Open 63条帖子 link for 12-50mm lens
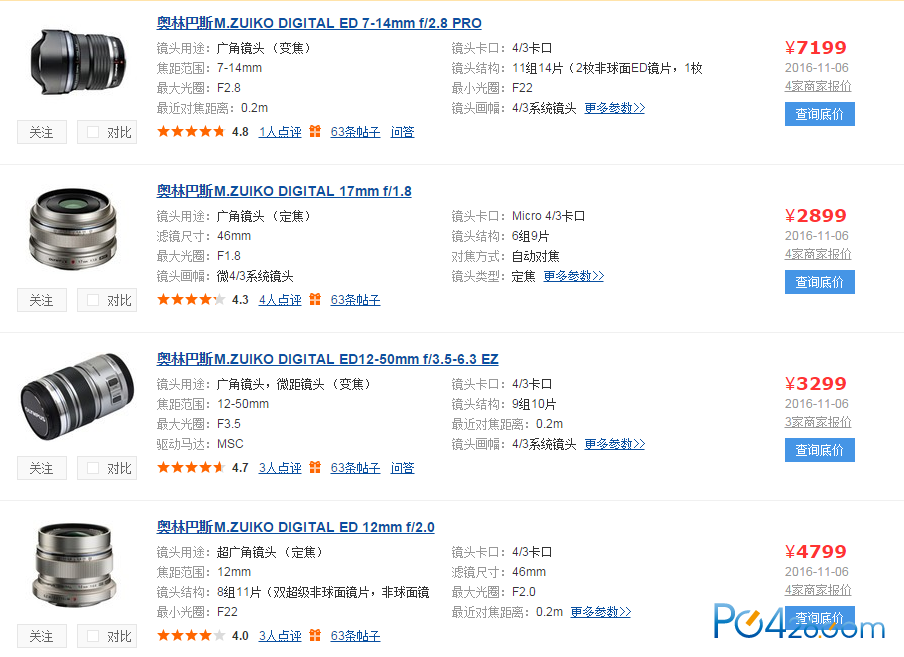 [355, 468]
